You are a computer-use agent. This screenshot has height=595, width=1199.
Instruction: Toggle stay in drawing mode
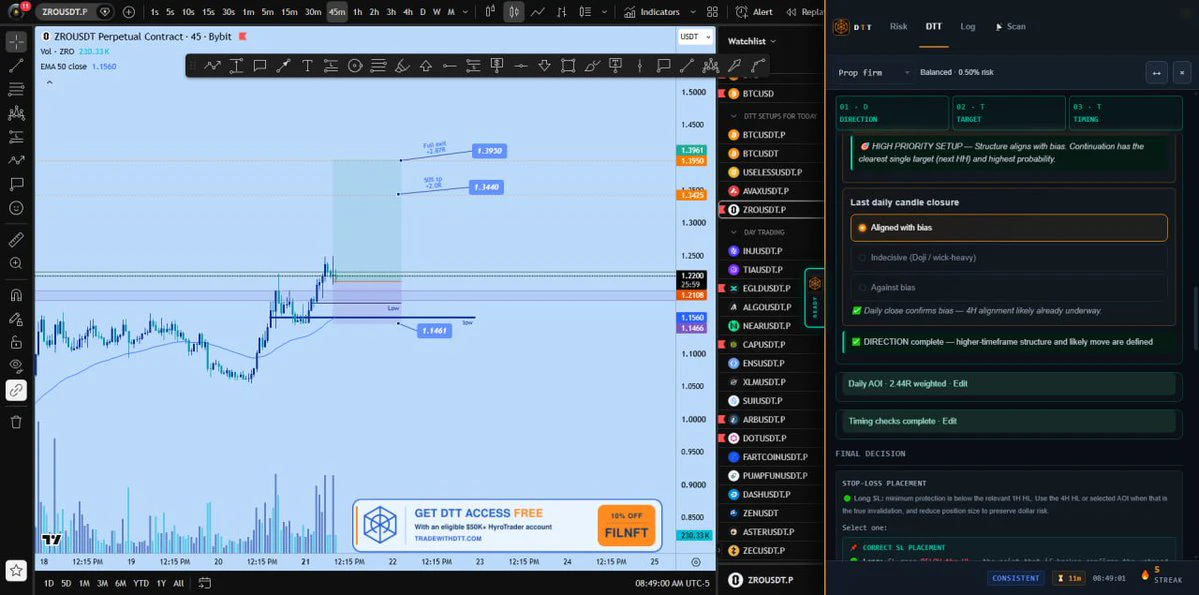[16, 319]
